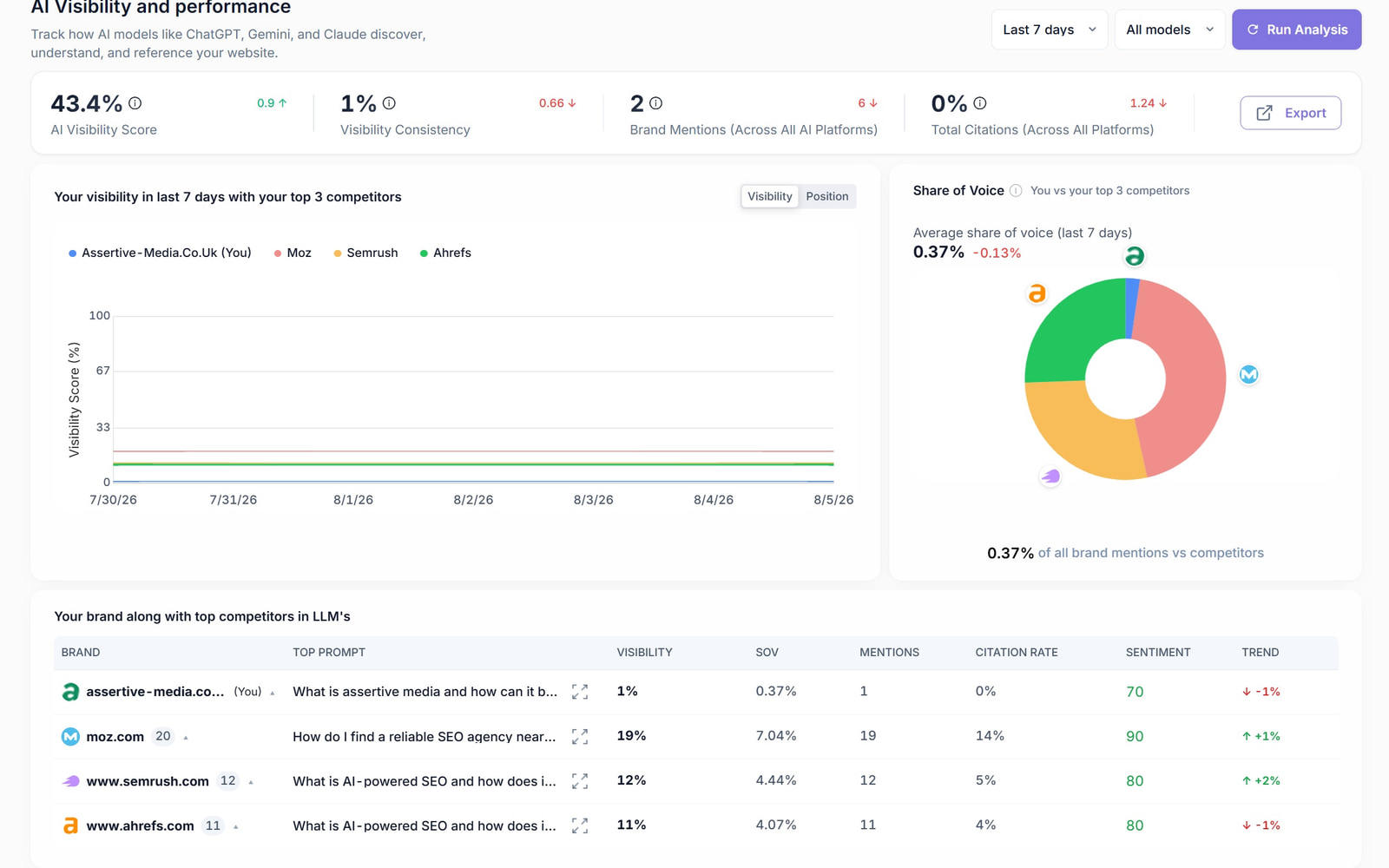
Task: Click moz.com sentiment value 90
Action: (1135, 736)
